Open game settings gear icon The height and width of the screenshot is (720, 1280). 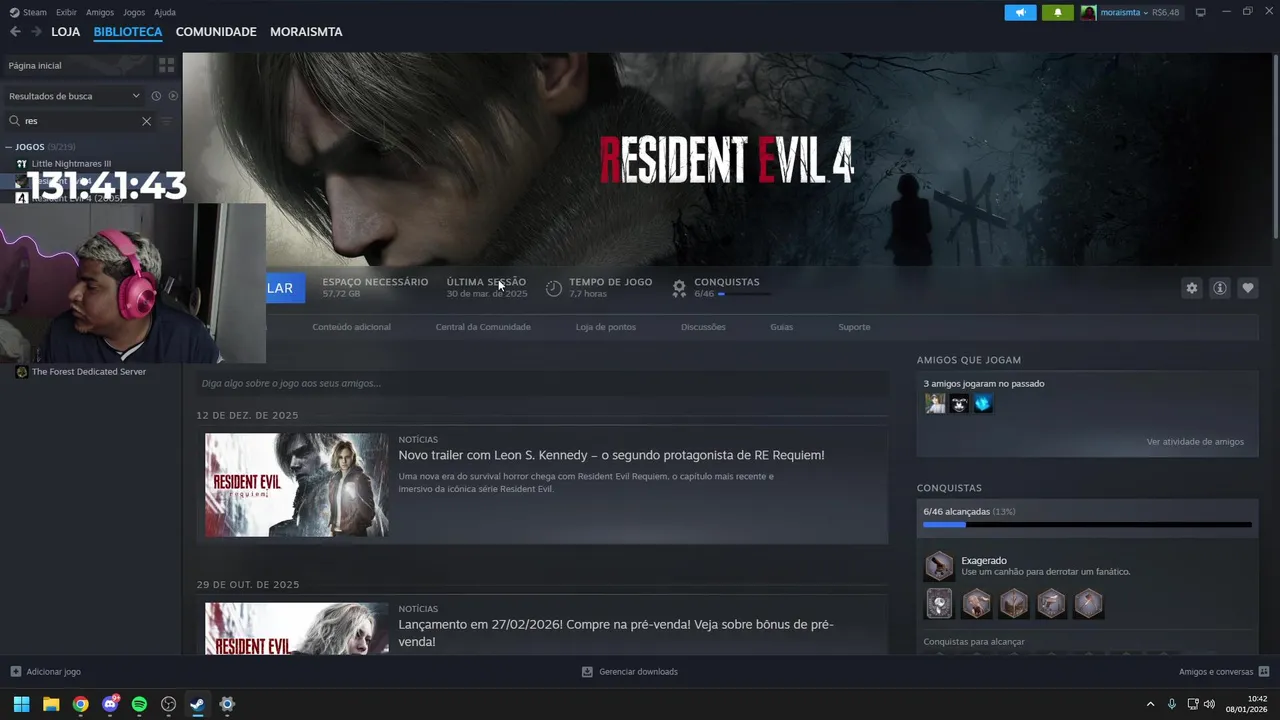[x=1191, y=288]
